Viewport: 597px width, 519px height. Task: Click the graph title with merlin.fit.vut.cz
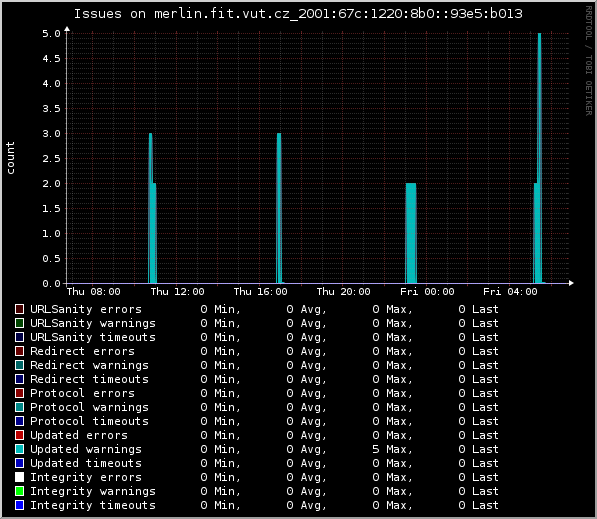pos(298,14)
